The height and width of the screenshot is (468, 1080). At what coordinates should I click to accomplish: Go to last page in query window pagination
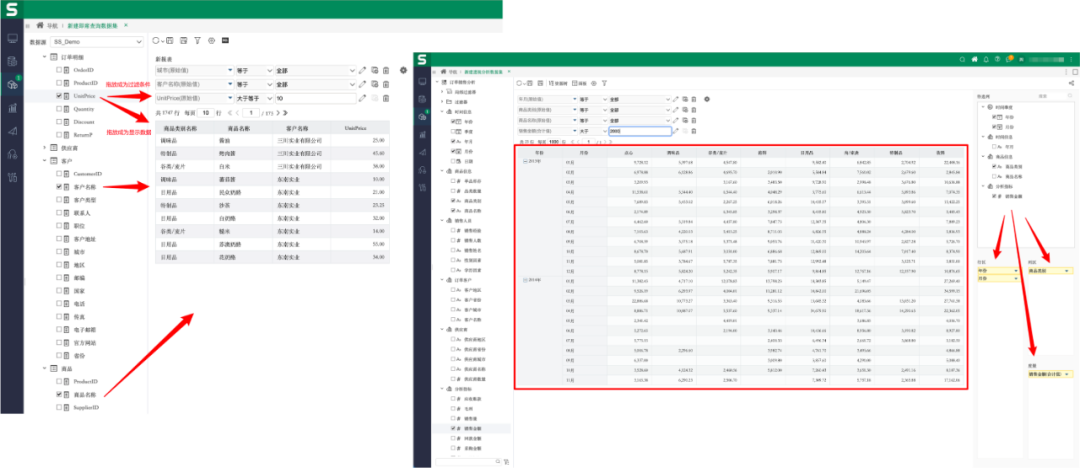pos(285,112)
